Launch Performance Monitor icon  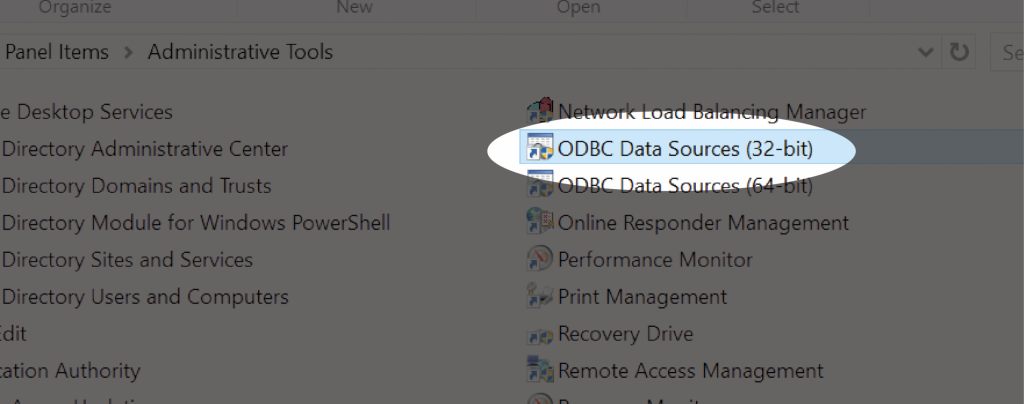point(540,260)
